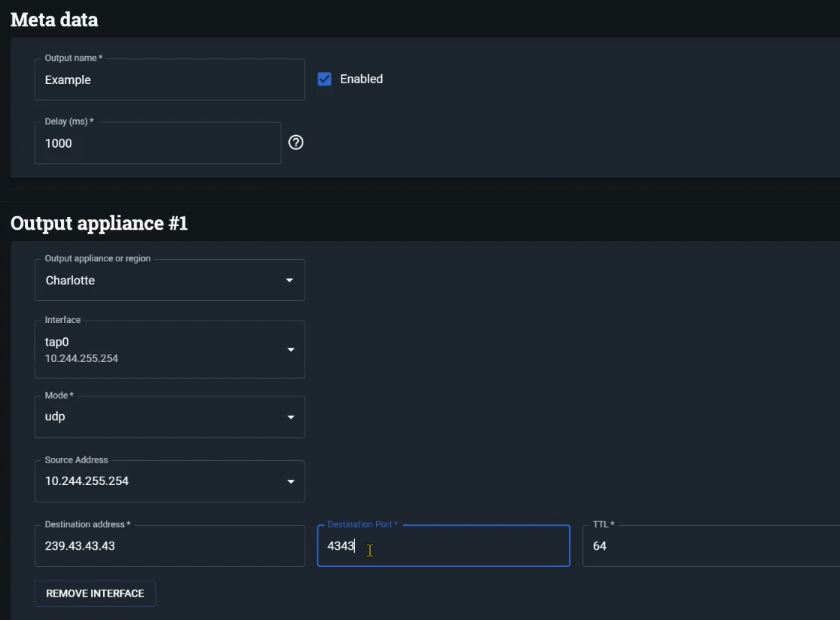
Task: Focus the Delay (ms) input field
Action: [157, 143]
